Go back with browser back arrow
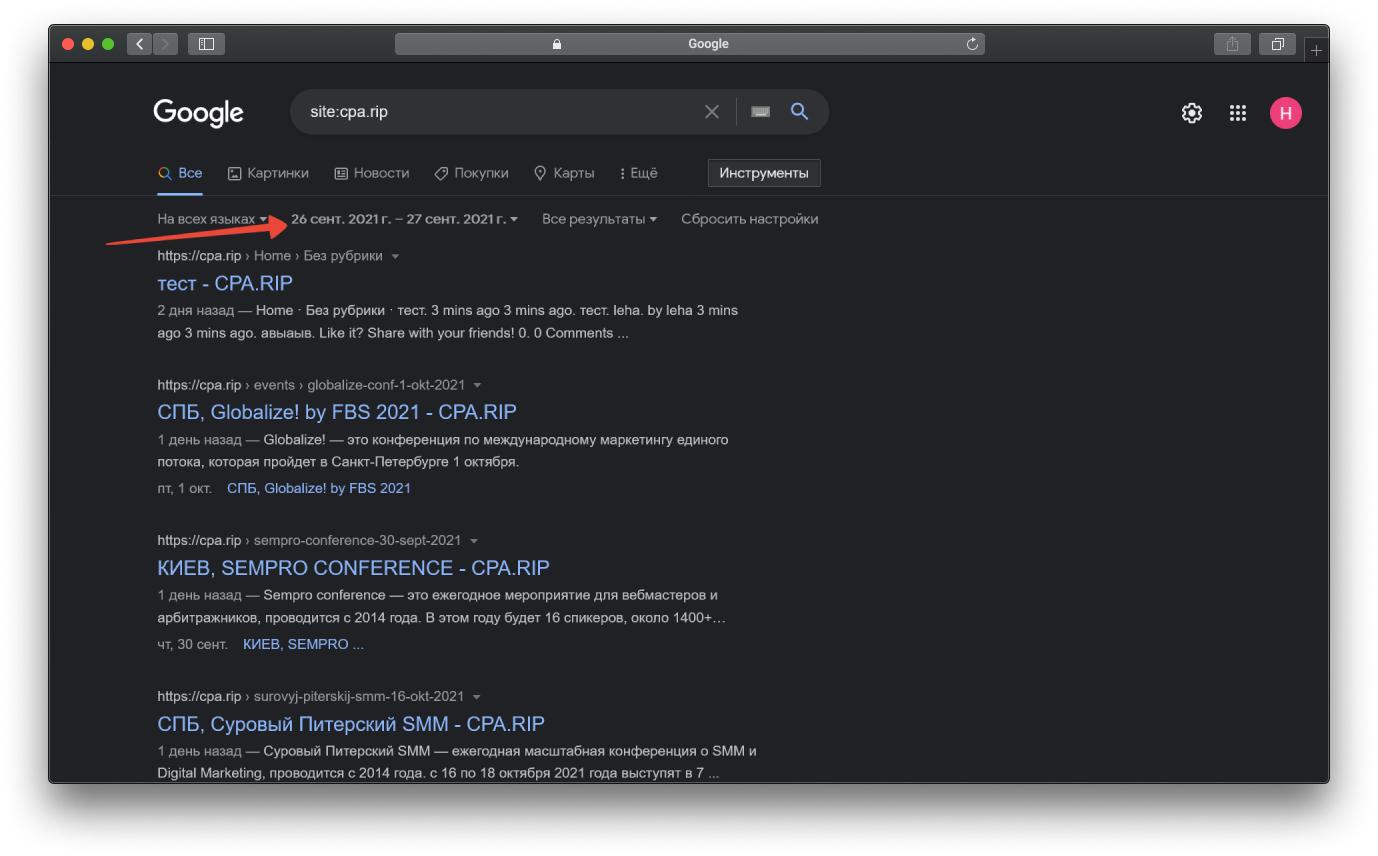The width and height of the screenshot is (1378, 856). tap(140, 44)
